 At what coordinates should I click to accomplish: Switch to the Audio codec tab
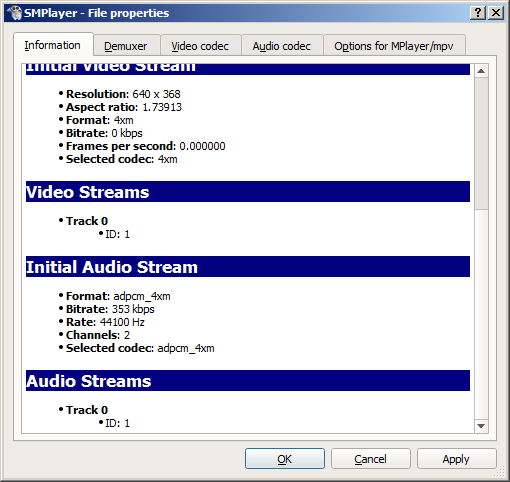click(x=282, y=46)
